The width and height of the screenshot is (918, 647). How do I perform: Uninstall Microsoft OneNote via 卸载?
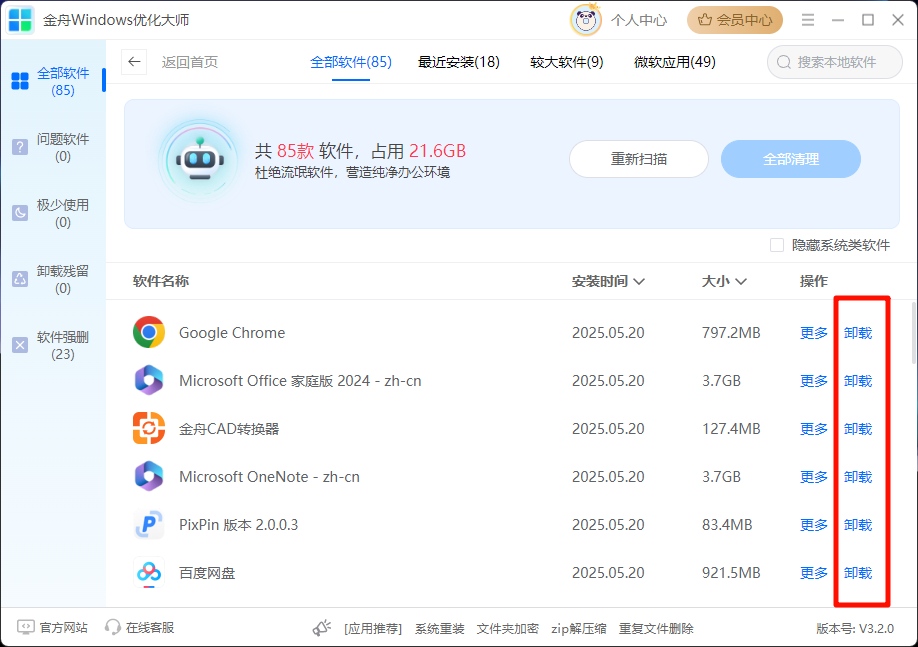tap(858, 477)
